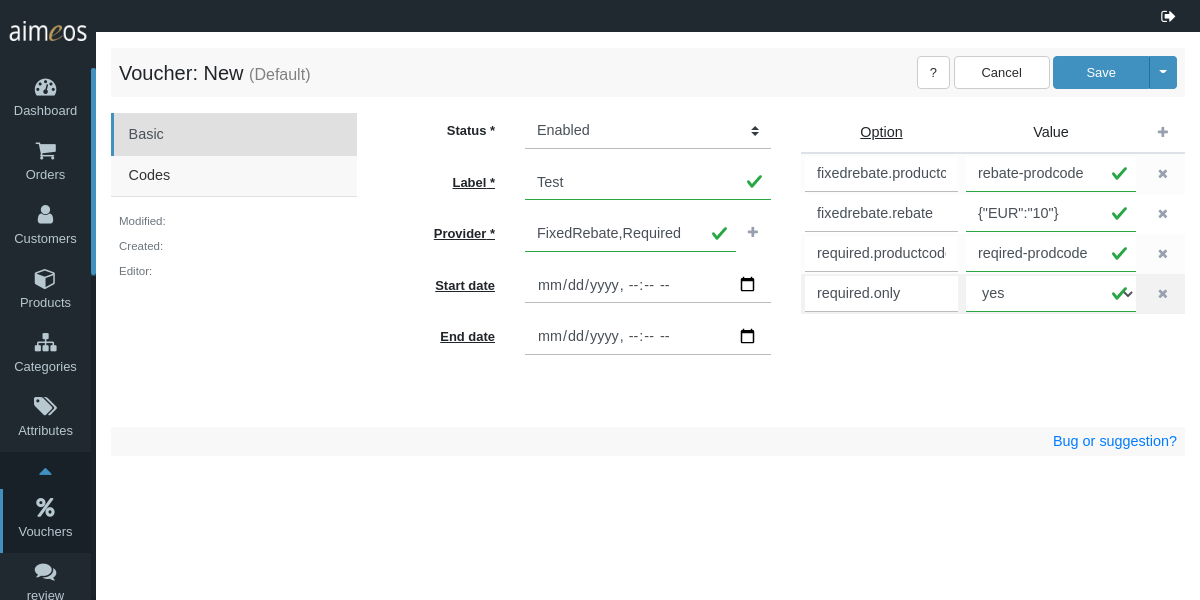The height and width of the screenshot is (600, 1200).
Task: Edit the fixedrebate.productcode option name
Action: pyautogui.click(x=881, y=173)
